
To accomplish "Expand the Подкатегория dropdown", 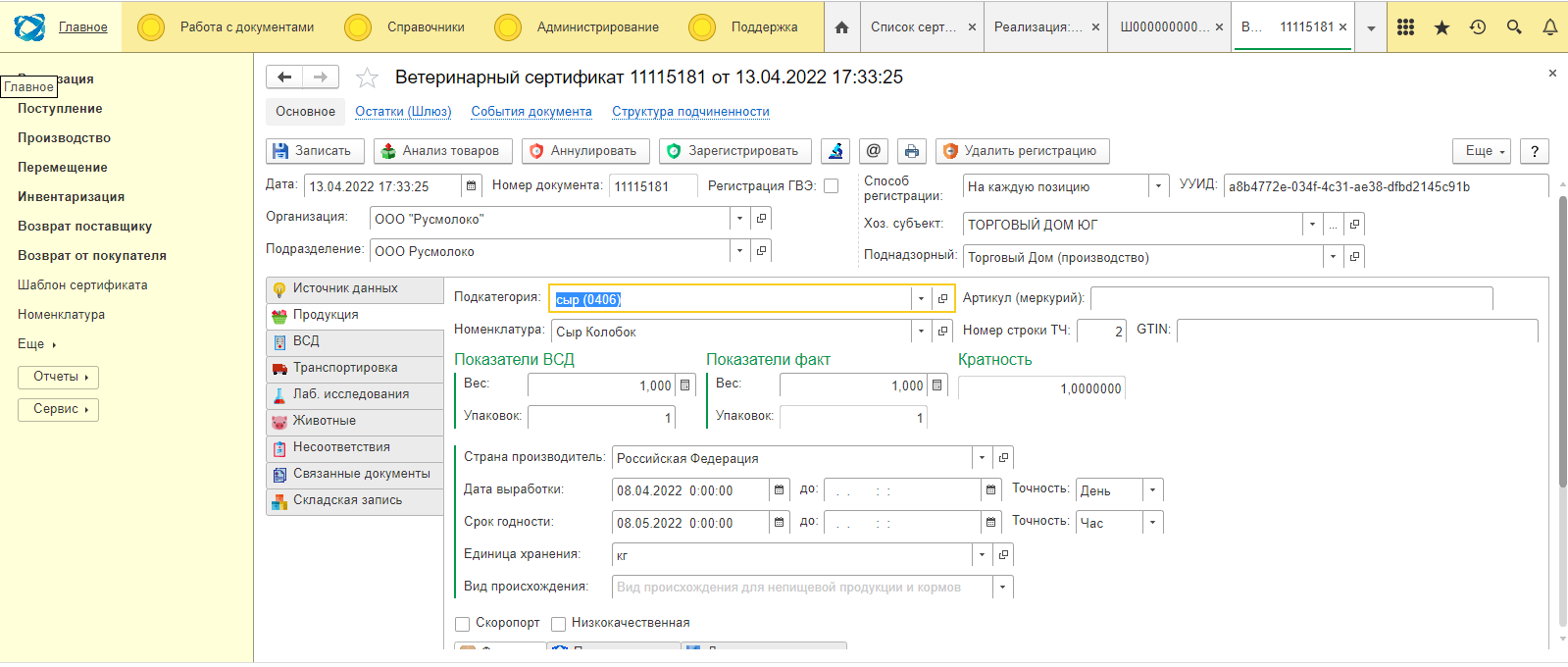I will (x=921, y=299).
